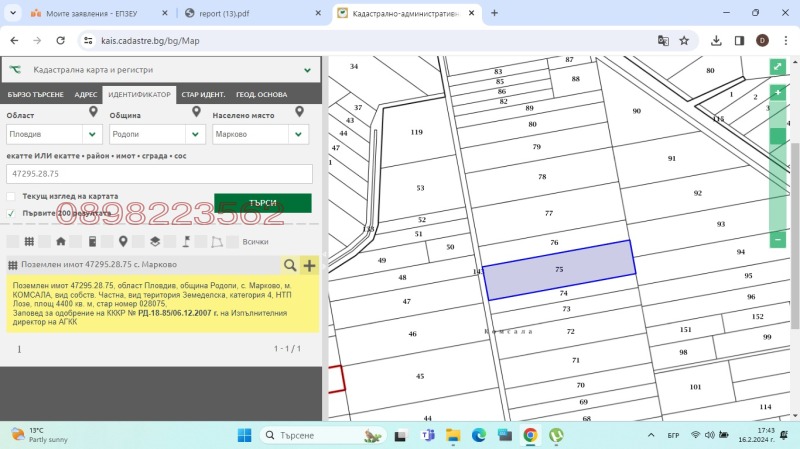Zoom to result with magnifier icon

point(290,265)
